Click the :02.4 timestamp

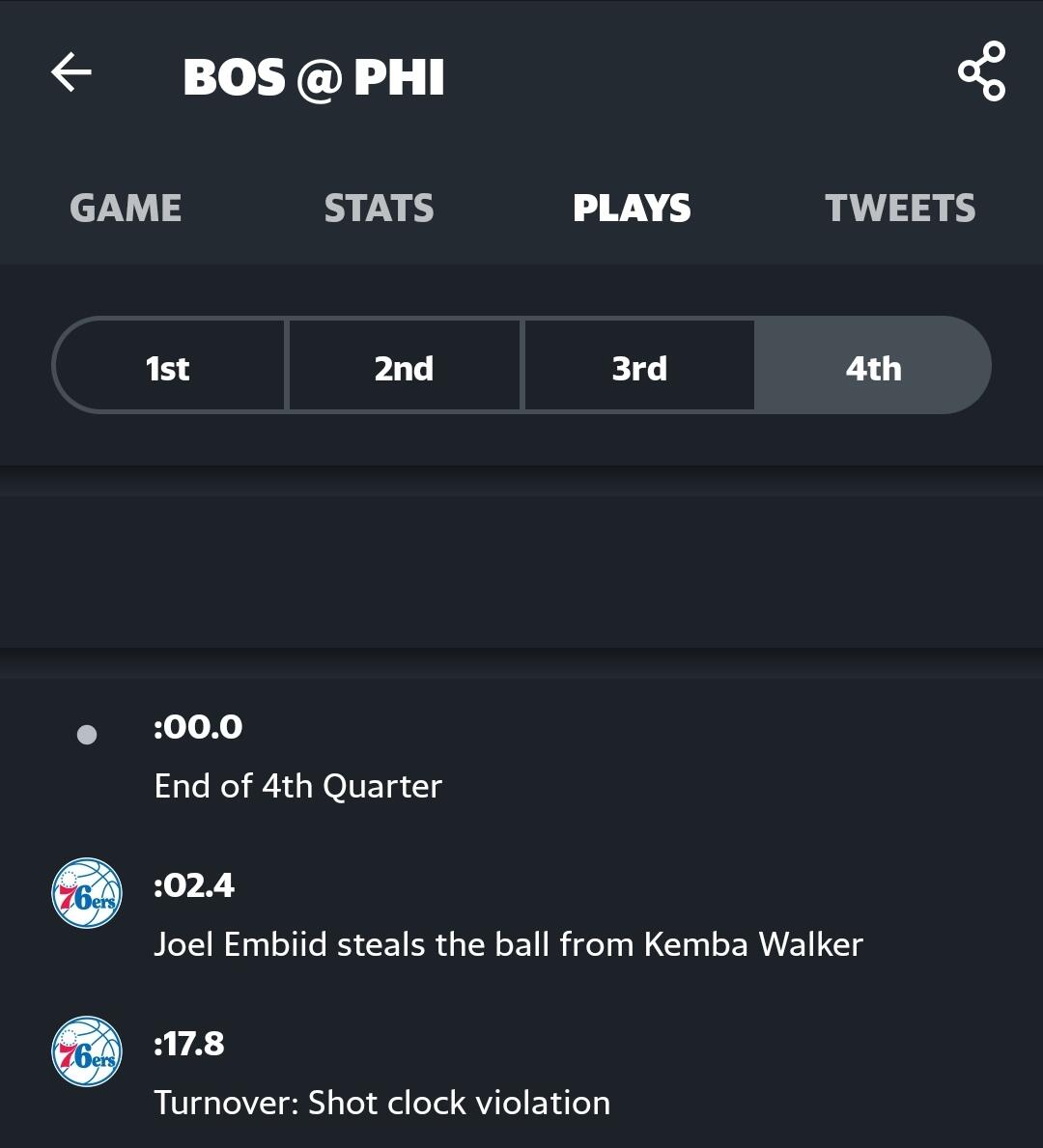(194, 886)
